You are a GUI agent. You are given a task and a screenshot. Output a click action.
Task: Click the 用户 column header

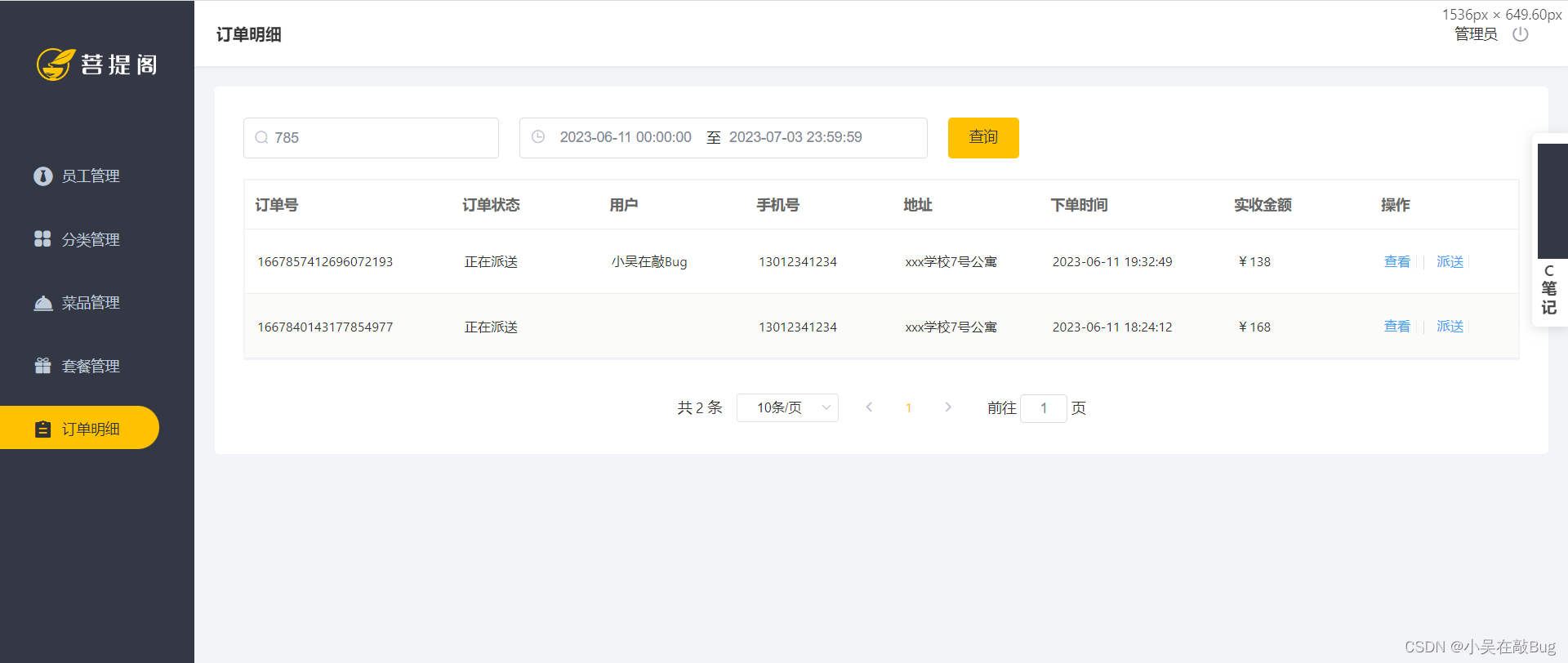624,205
